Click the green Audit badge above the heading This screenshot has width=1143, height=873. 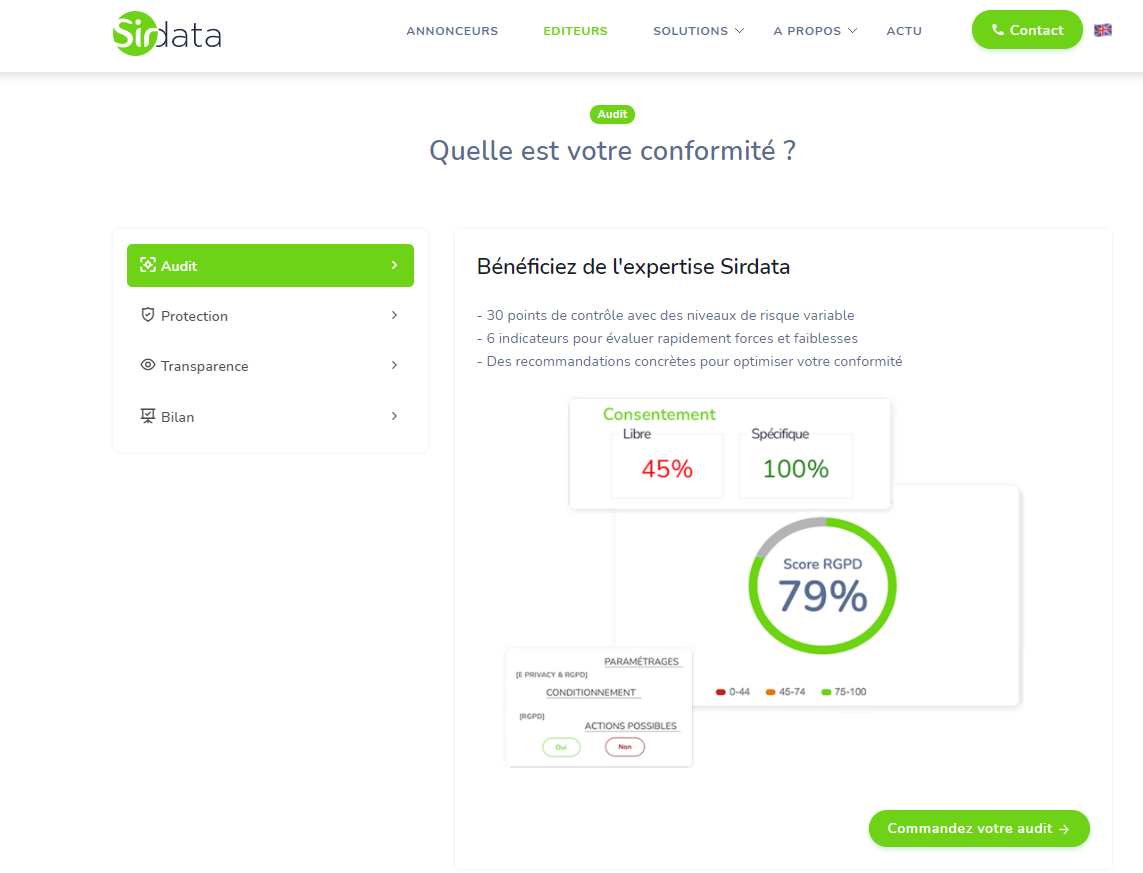(x=612, y=114)
